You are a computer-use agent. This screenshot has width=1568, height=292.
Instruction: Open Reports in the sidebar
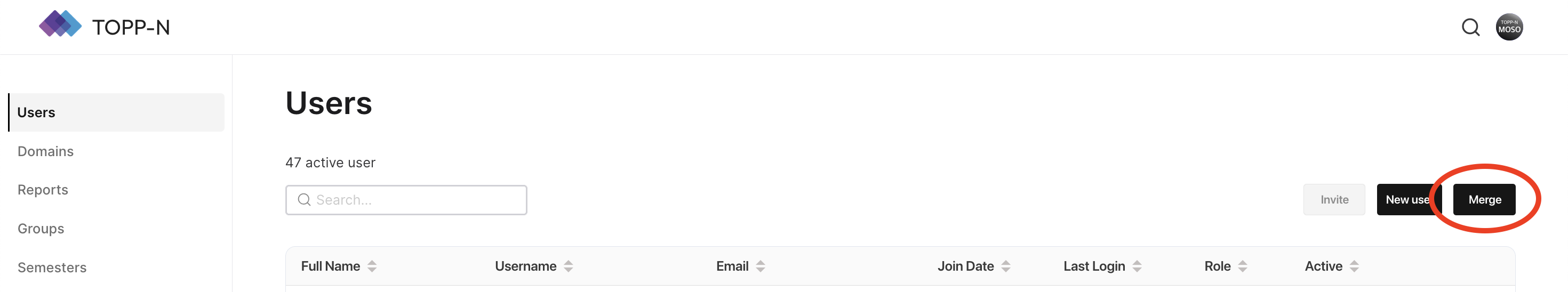43,190
